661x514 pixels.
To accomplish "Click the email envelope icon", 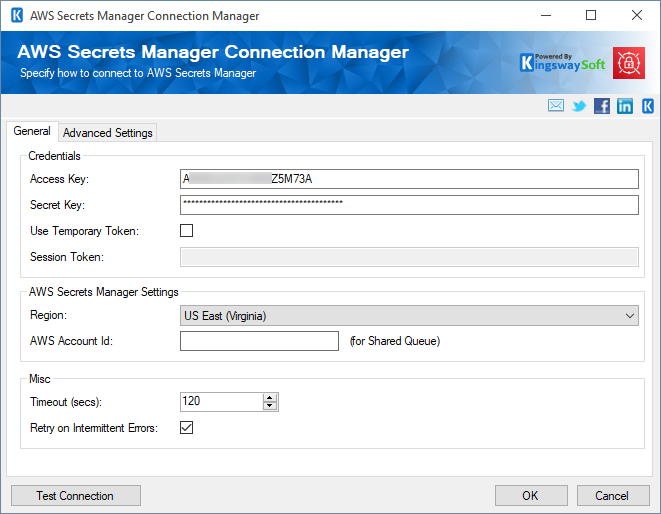I will tap(556, 105).
